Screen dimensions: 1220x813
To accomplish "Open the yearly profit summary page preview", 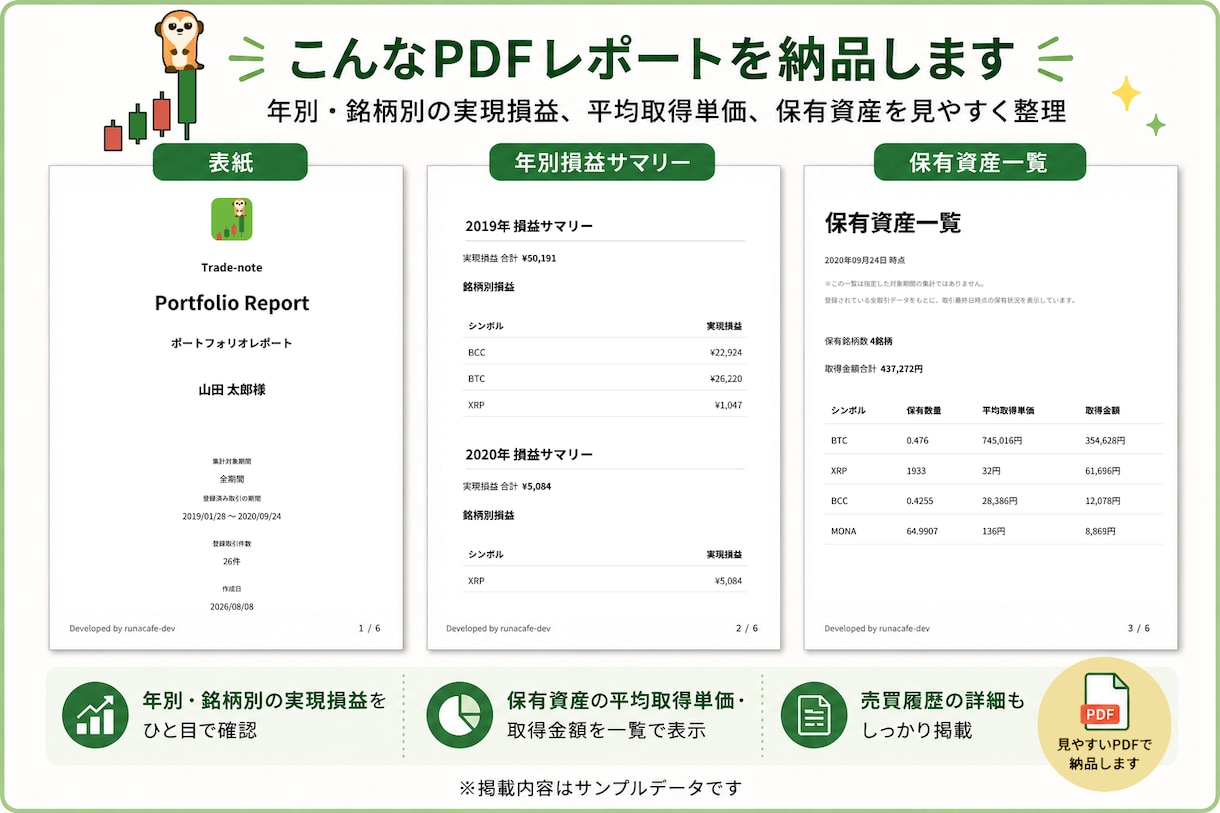I will point(603,408).
